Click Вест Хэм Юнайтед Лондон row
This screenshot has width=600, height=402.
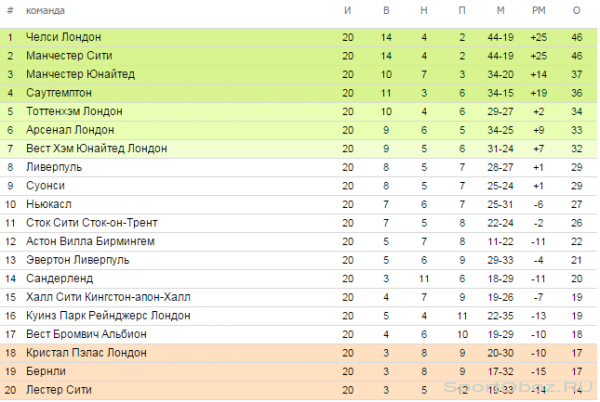pos(298,149)
